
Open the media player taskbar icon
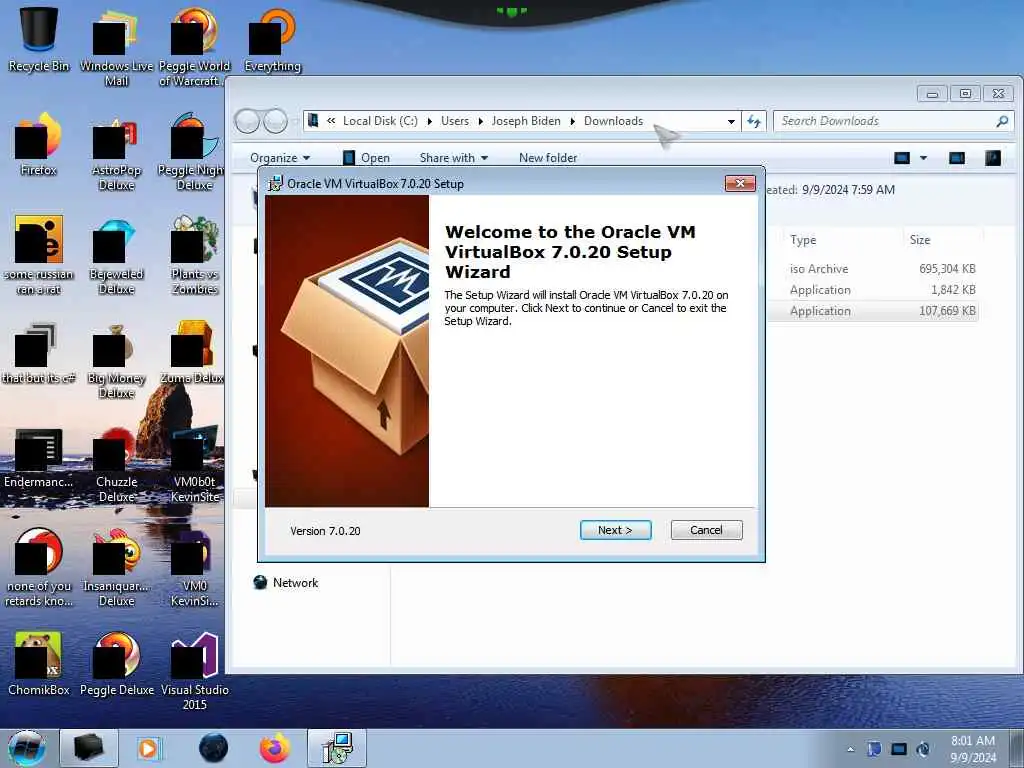coord(148,748)
